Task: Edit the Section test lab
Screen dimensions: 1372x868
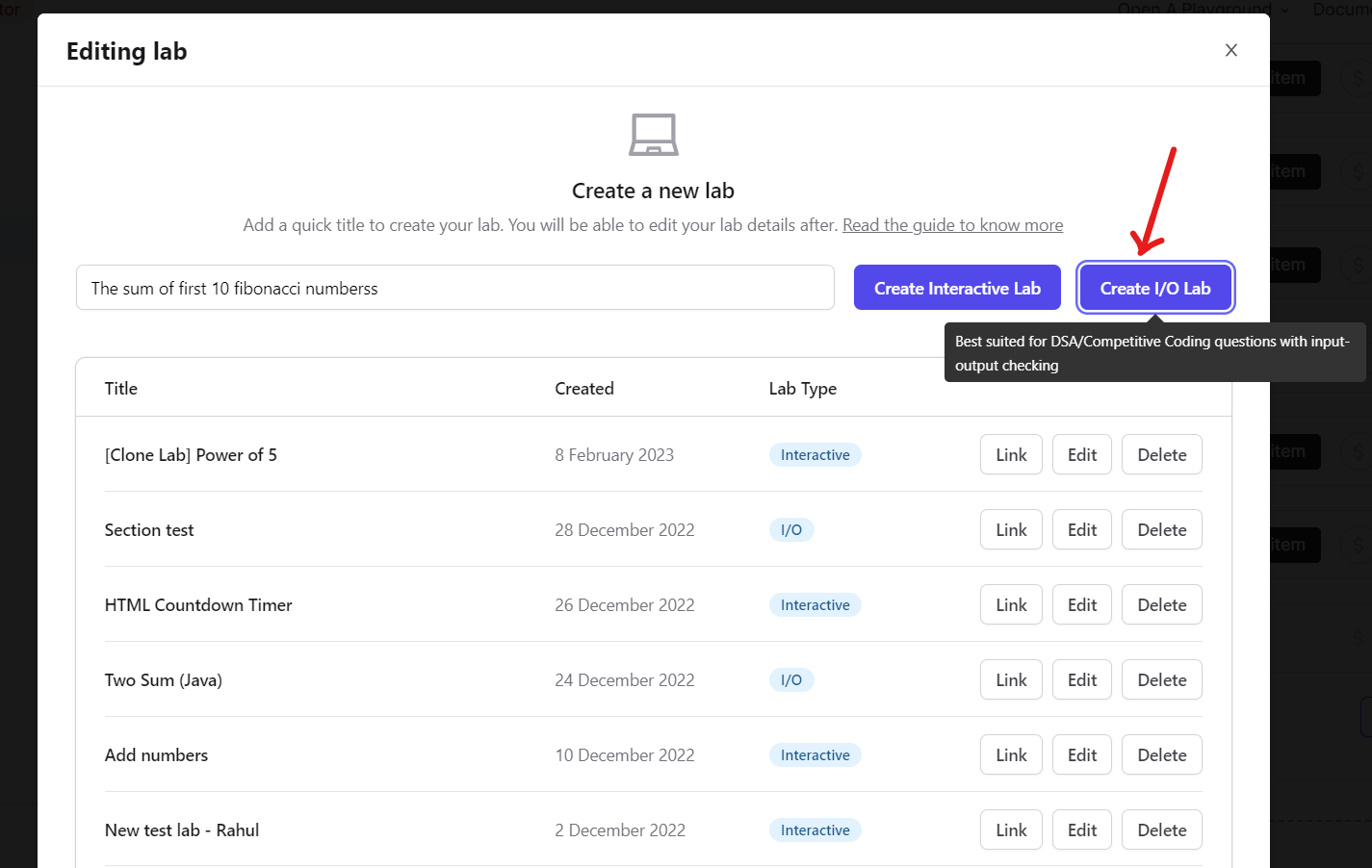Action: coord(1081,530)
